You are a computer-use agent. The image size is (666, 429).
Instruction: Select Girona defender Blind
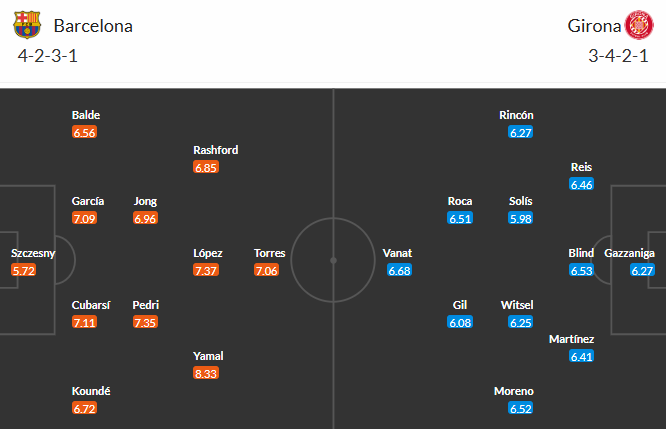pos(581,253)
